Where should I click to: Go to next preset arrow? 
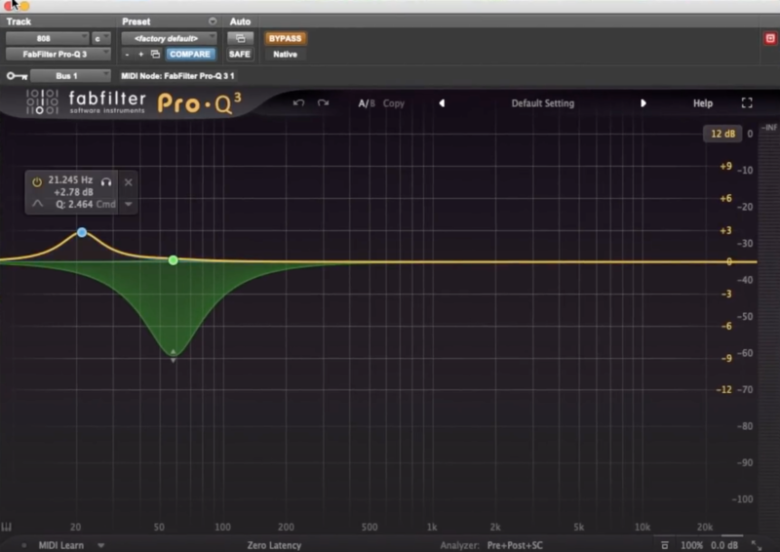[x=643, y=103]
